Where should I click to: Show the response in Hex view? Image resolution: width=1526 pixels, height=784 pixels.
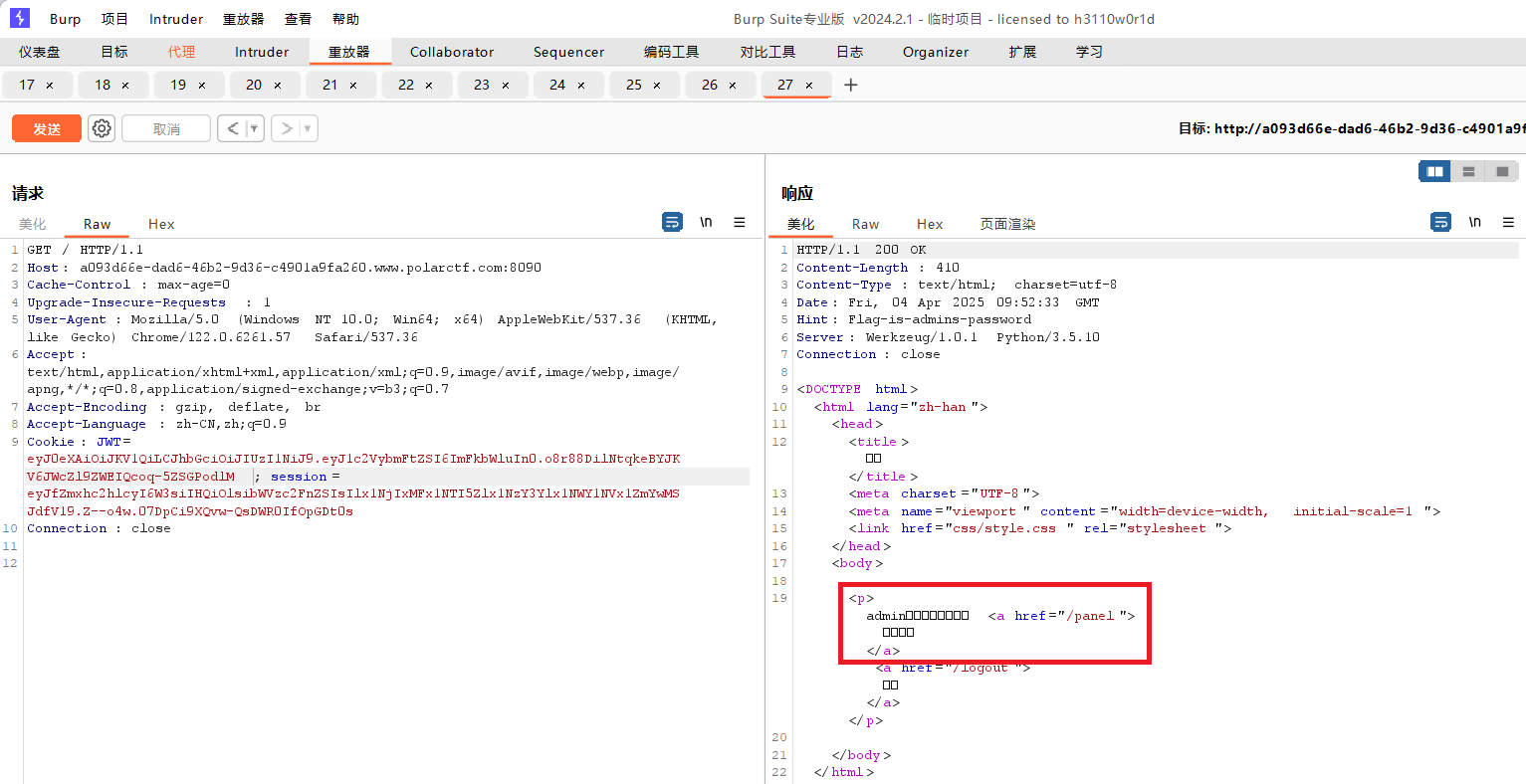(x=930, y=224)
